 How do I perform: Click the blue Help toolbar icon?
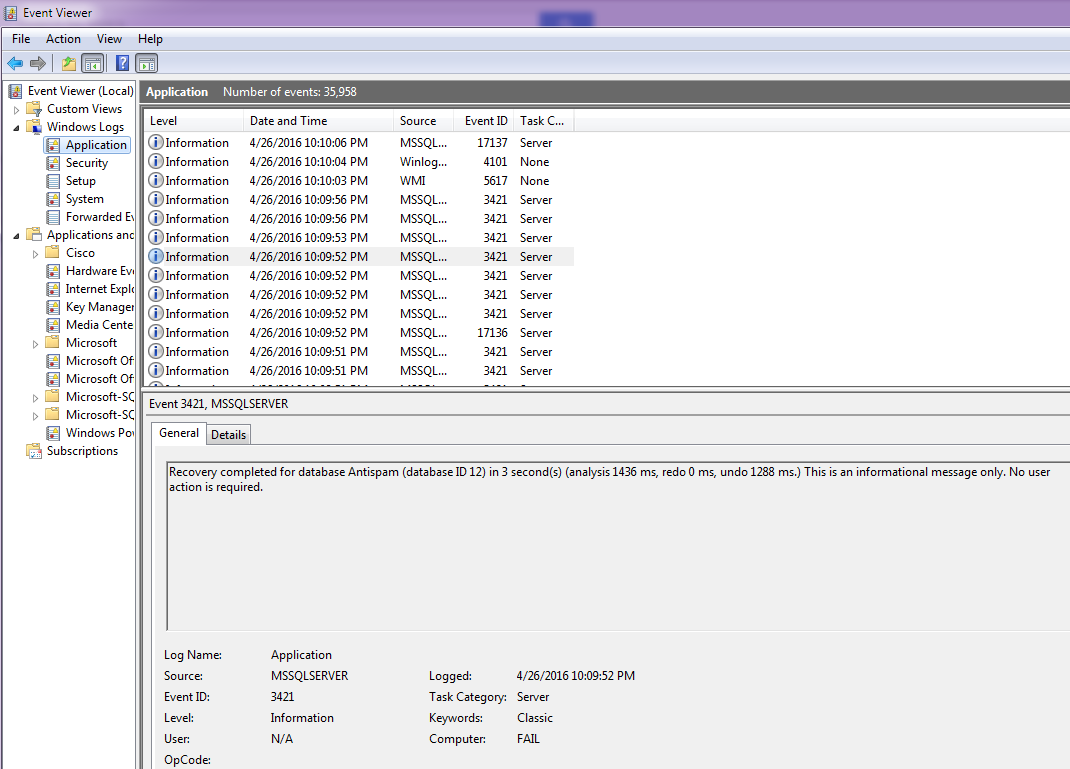(122, 64)
